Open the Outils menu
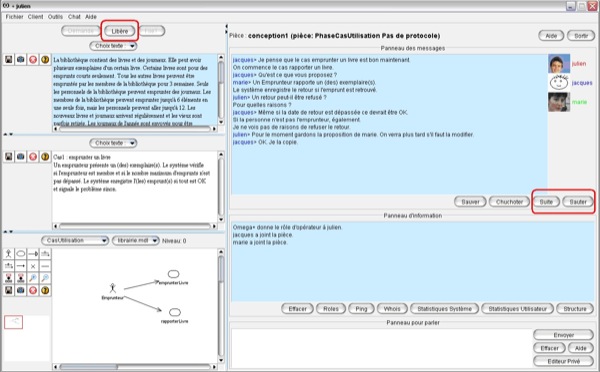This screenshot has height=372, width=600. (x=55, y=17)
